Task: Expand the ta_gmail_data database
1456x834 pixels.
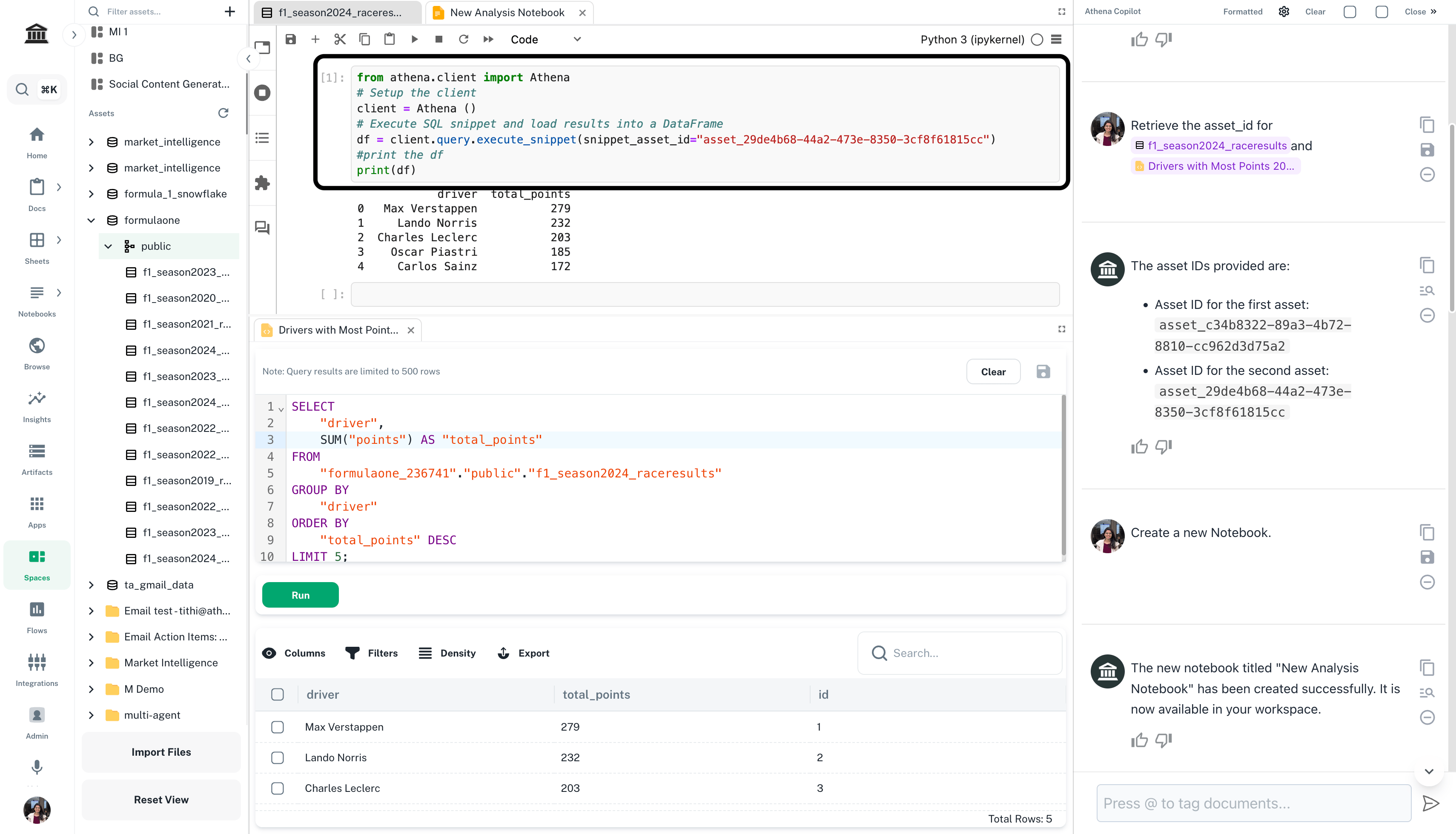Action: point(92,584)
